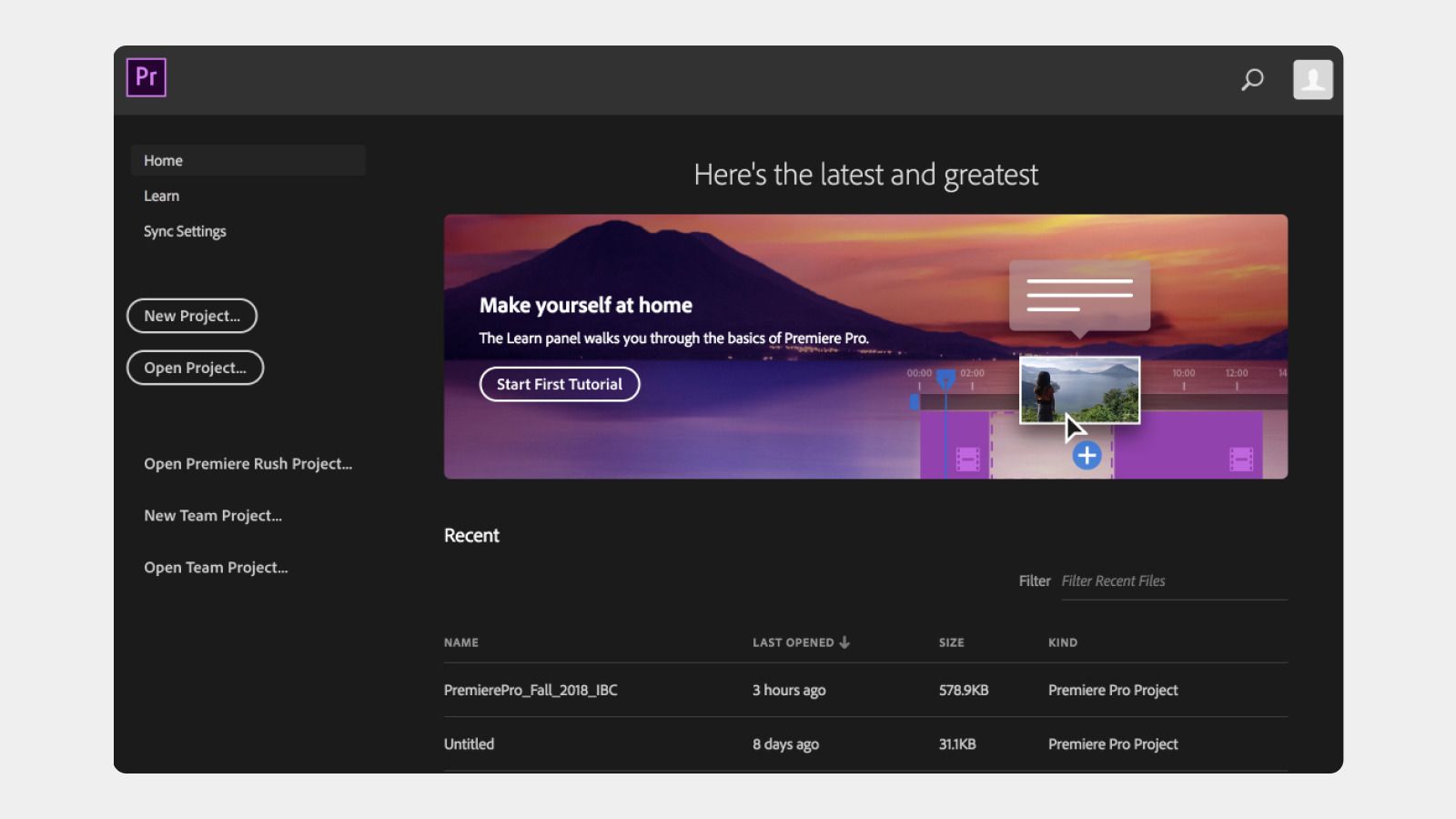Click the Open Project button
The image size is (1456, 819).
195,368
